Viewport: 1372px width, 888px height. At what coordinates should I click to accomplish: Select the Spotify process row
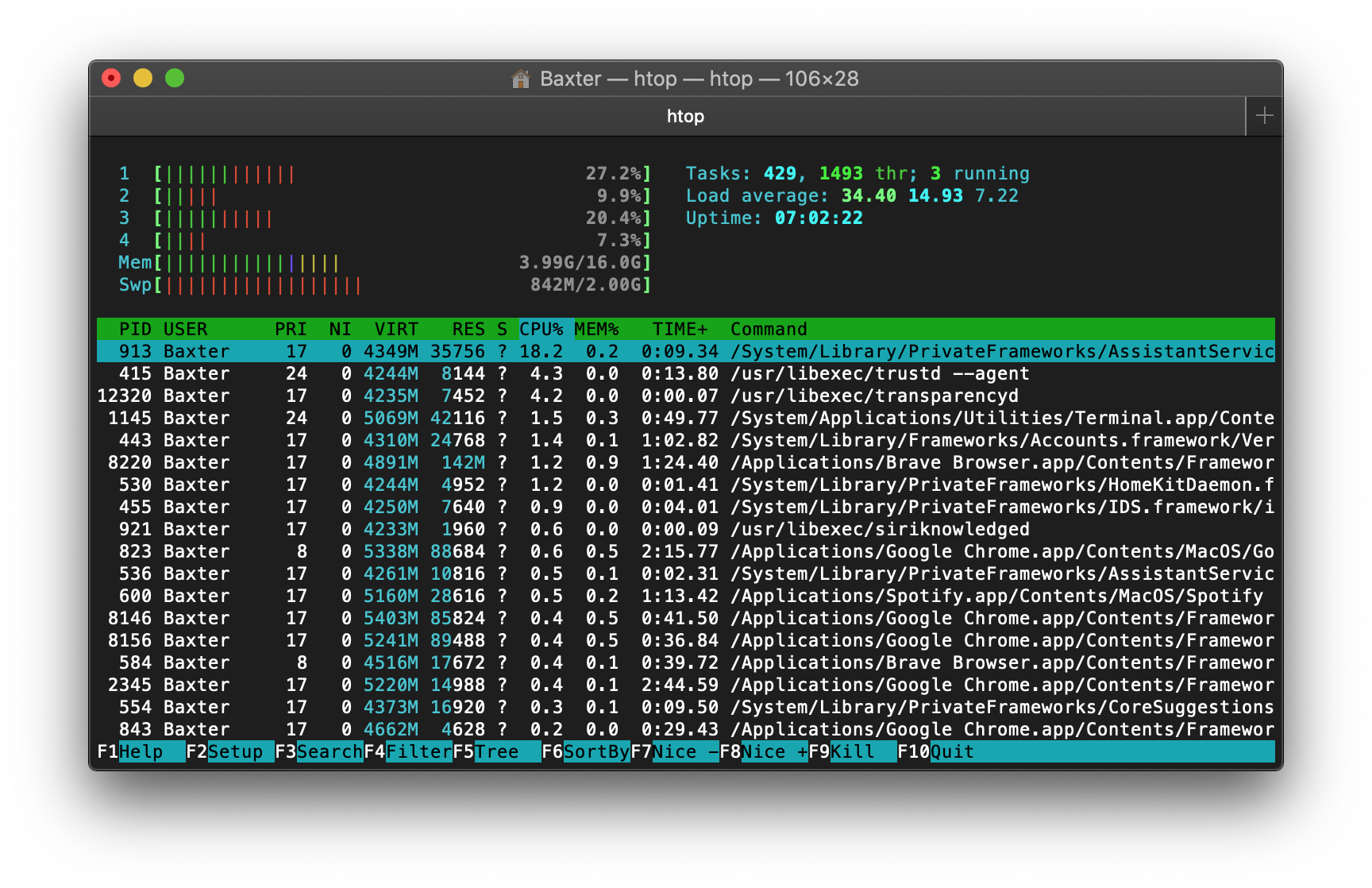(686, 596)
